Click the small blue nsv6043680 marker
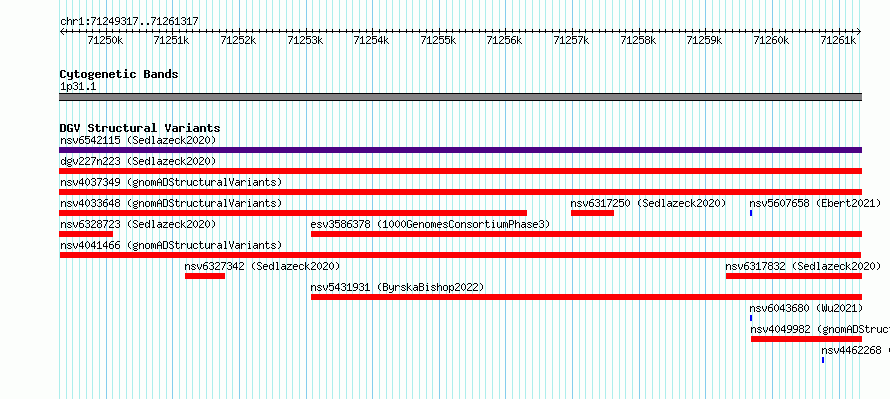This screenshot has width=890, height=399. click(x=751, y=318)
